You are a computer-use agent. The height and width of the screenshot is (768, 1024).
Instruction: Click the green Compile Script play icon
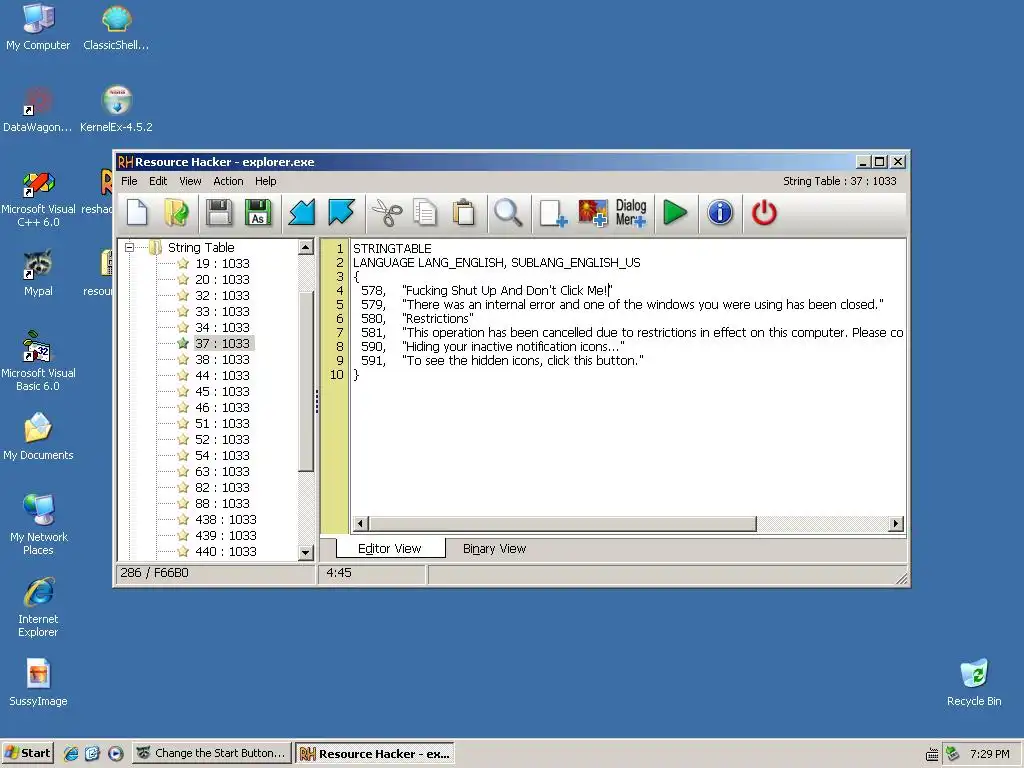pyautogui.click(x=675, y=213)
